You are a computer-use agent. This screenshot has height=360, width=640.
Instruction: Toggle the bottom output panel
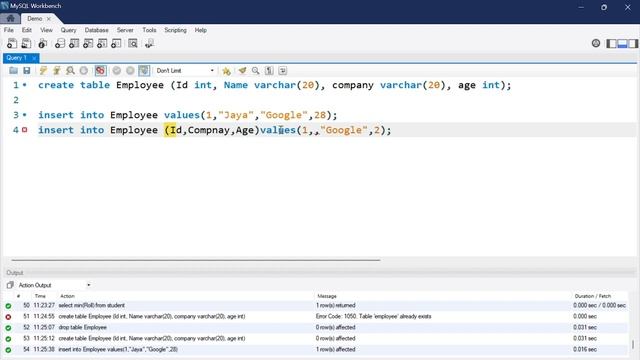pyautogui.click(x=622, y=43)
